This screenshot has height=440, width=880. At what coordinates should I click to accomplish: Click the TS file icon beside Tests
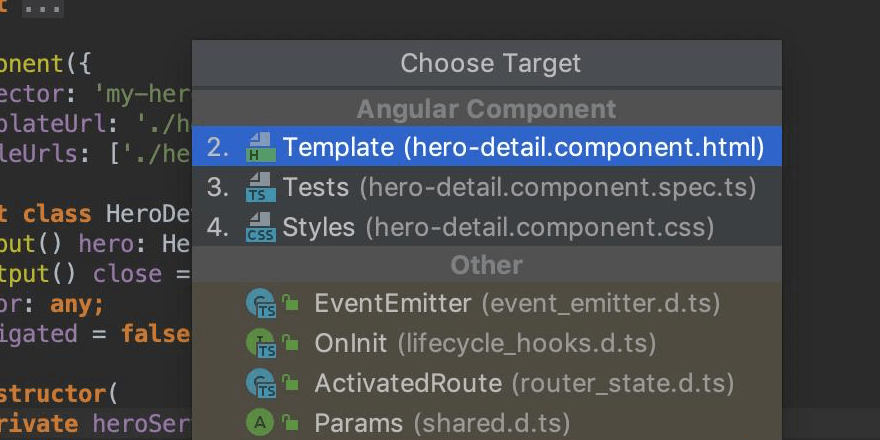coord(260,188)
